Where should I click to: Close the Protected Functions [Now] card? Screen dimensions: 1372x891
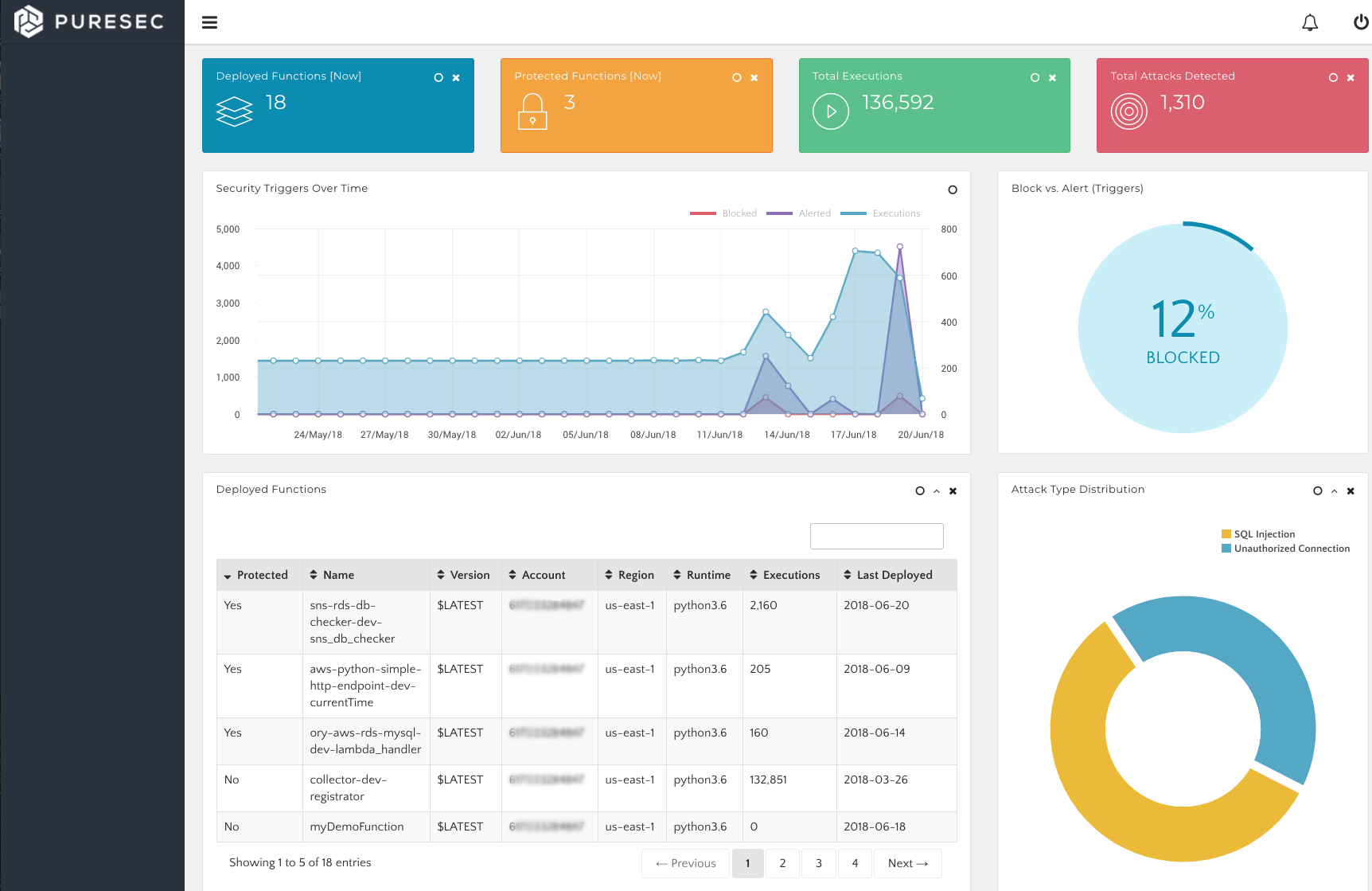pyautogui.click(x=754, y=78)
